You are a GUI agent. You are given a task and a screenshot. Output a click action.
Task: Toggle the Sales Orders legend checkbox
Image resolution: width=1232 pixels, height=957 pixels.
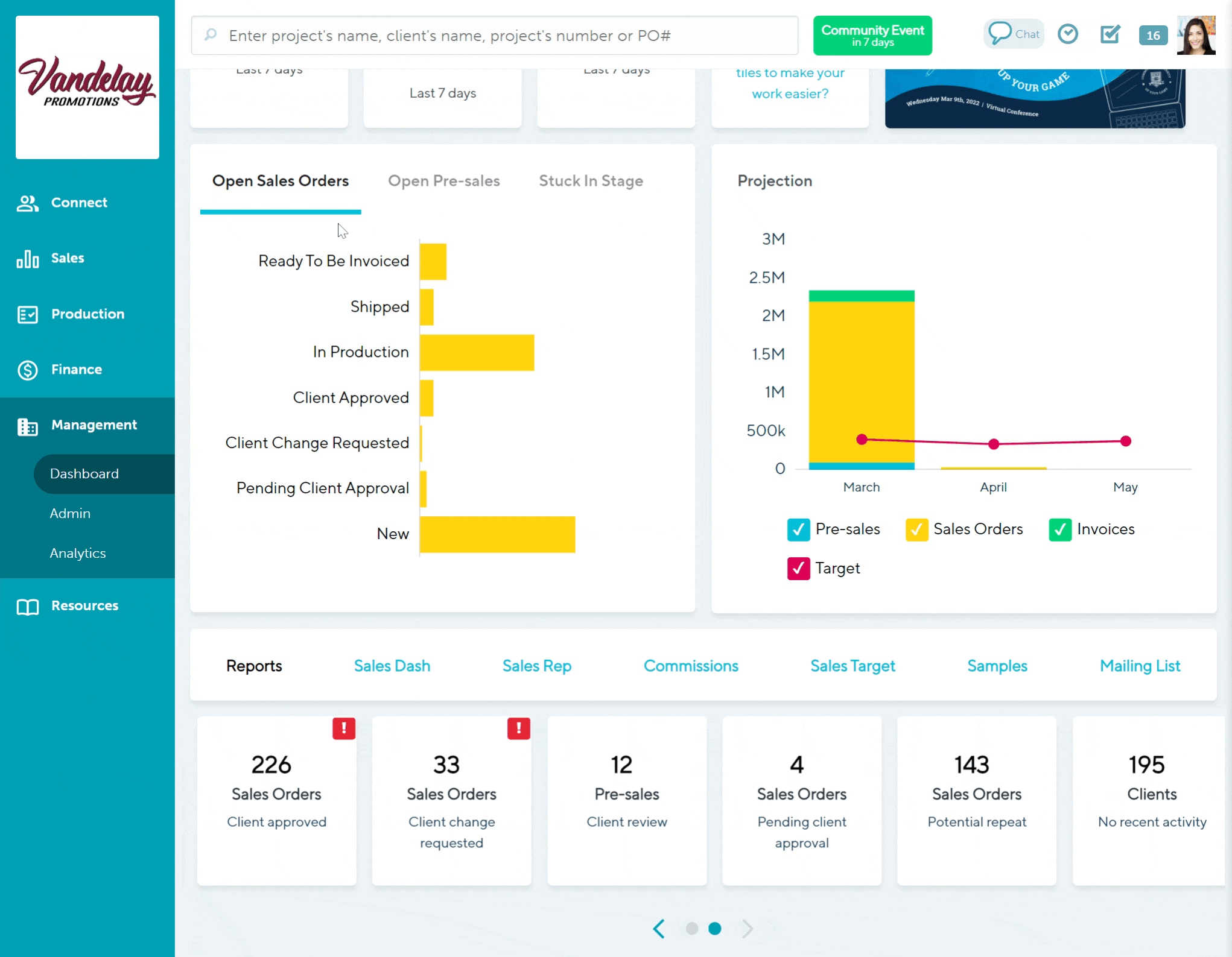(x=916, y=529)
